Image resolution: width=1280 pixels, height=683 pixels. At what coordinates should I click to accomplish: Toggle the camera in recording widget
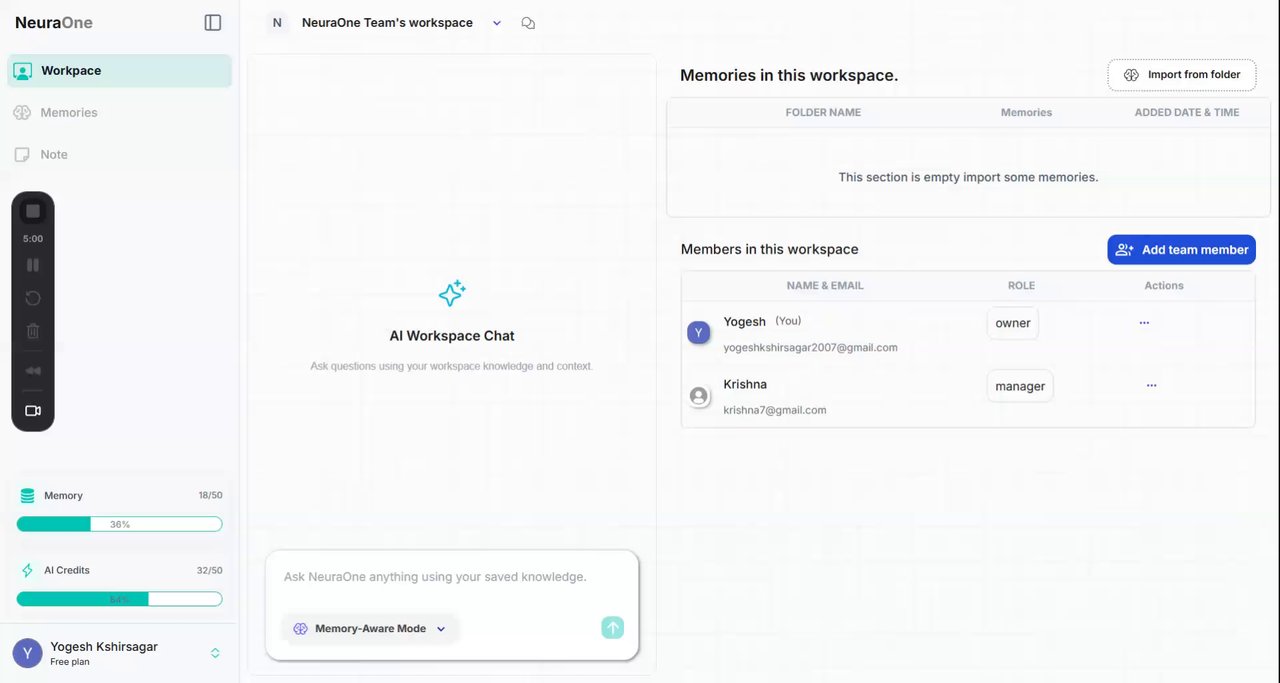(33, 411)
